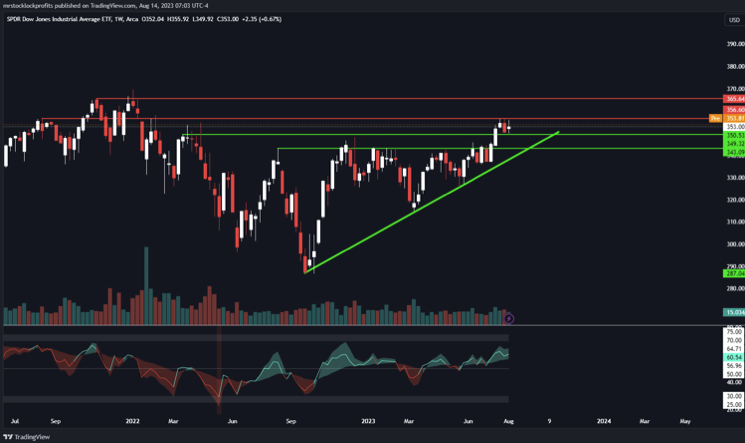
Task: Click the orange Pre pre-market price tag
Action: pos(714,118)
